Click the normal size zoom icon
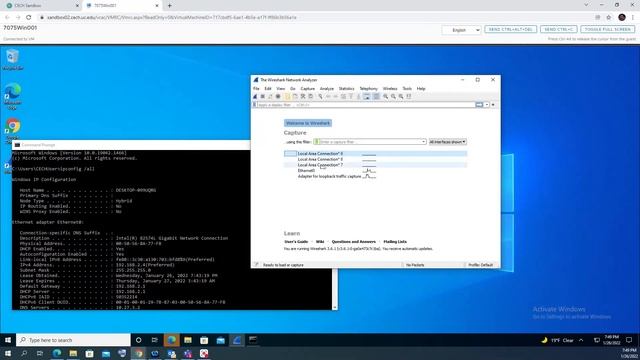Image resolution: width=640 pixels, height=360 pixels. tap(401, 96)
